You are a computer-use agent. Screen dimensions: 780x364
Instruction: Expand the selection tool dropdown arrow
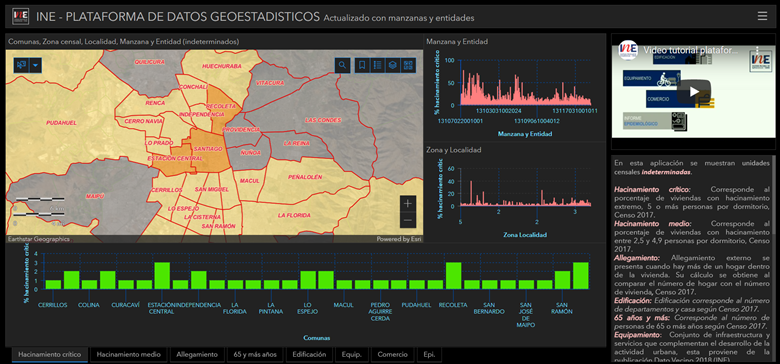click(x=35, y=65)
